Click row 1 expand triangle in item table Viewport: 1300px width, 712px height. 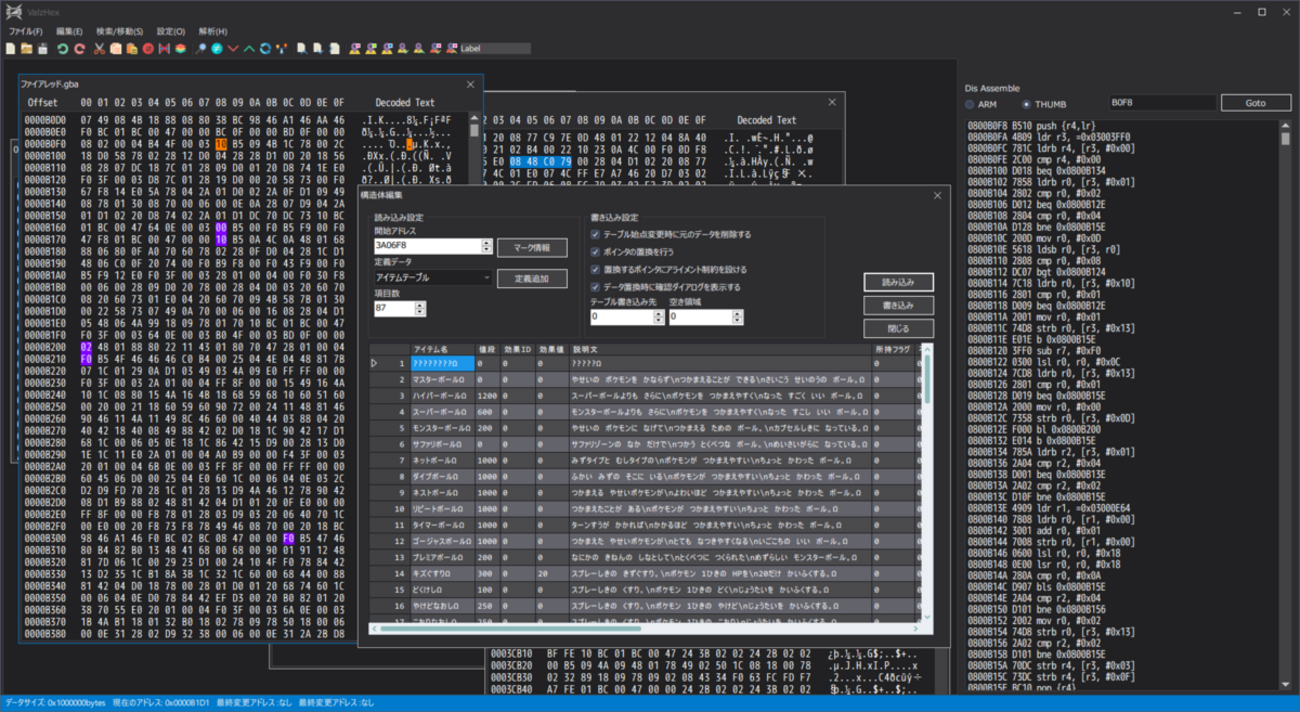[375, 364]
